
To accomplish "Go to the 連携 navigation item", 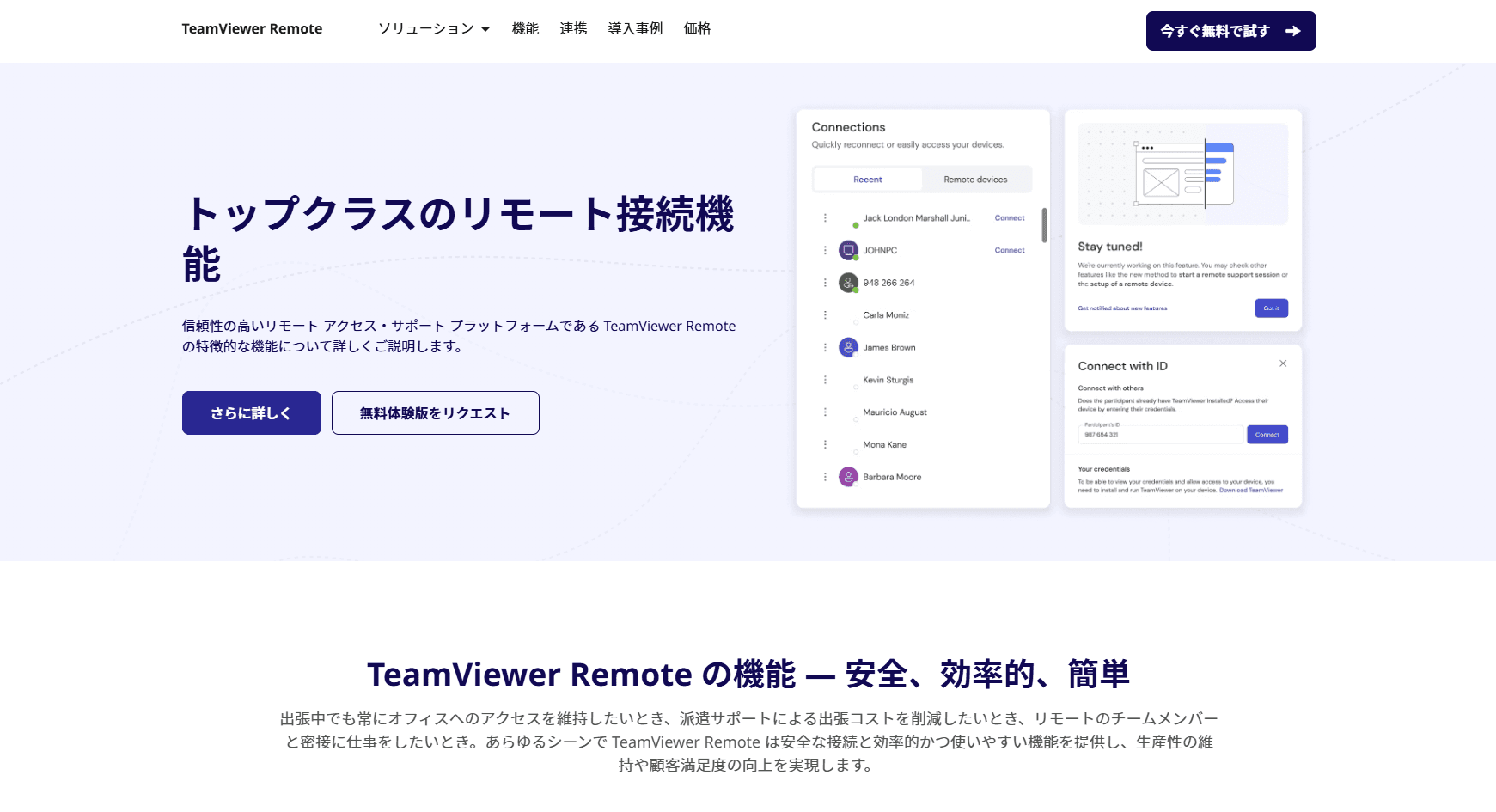I will pos(573,29).
